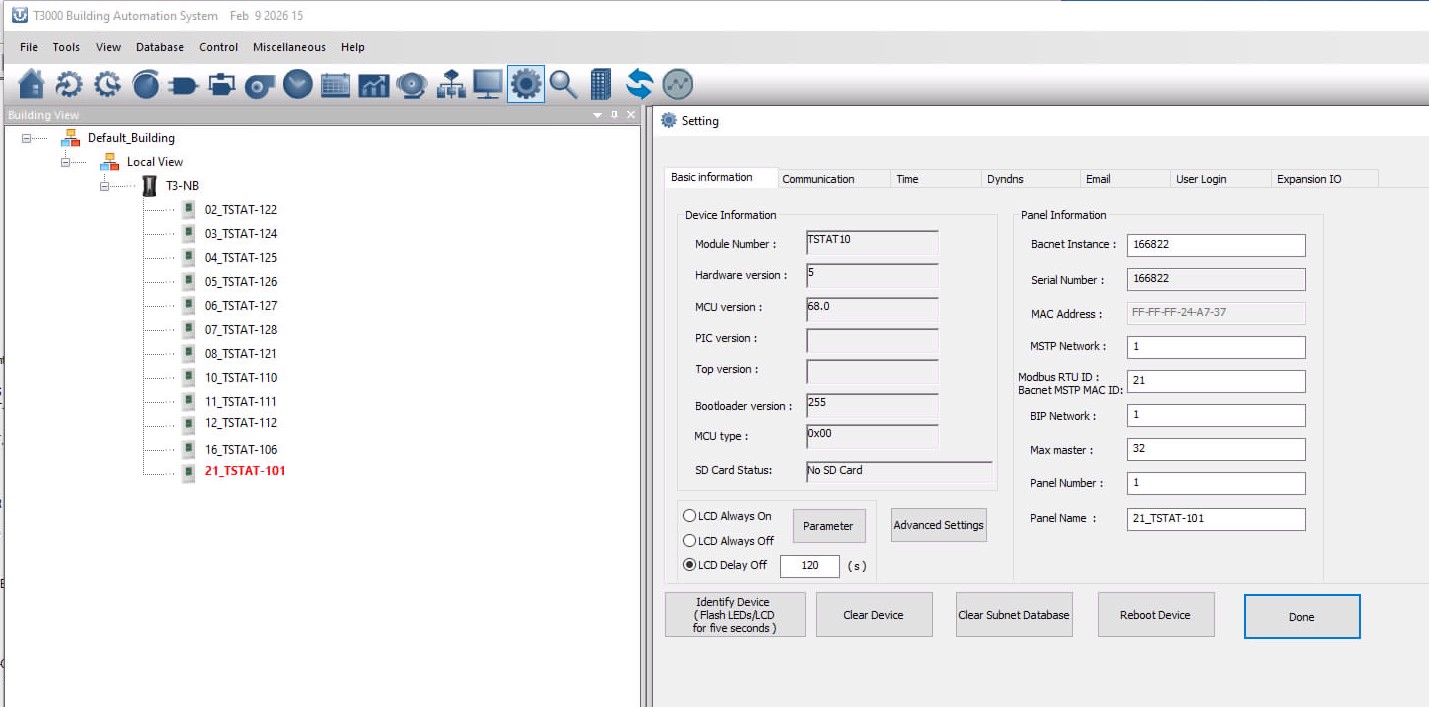Screen dimensions: 1429x707
Task: Collapse the Local View tree node
Action: [x=66, y=162]
